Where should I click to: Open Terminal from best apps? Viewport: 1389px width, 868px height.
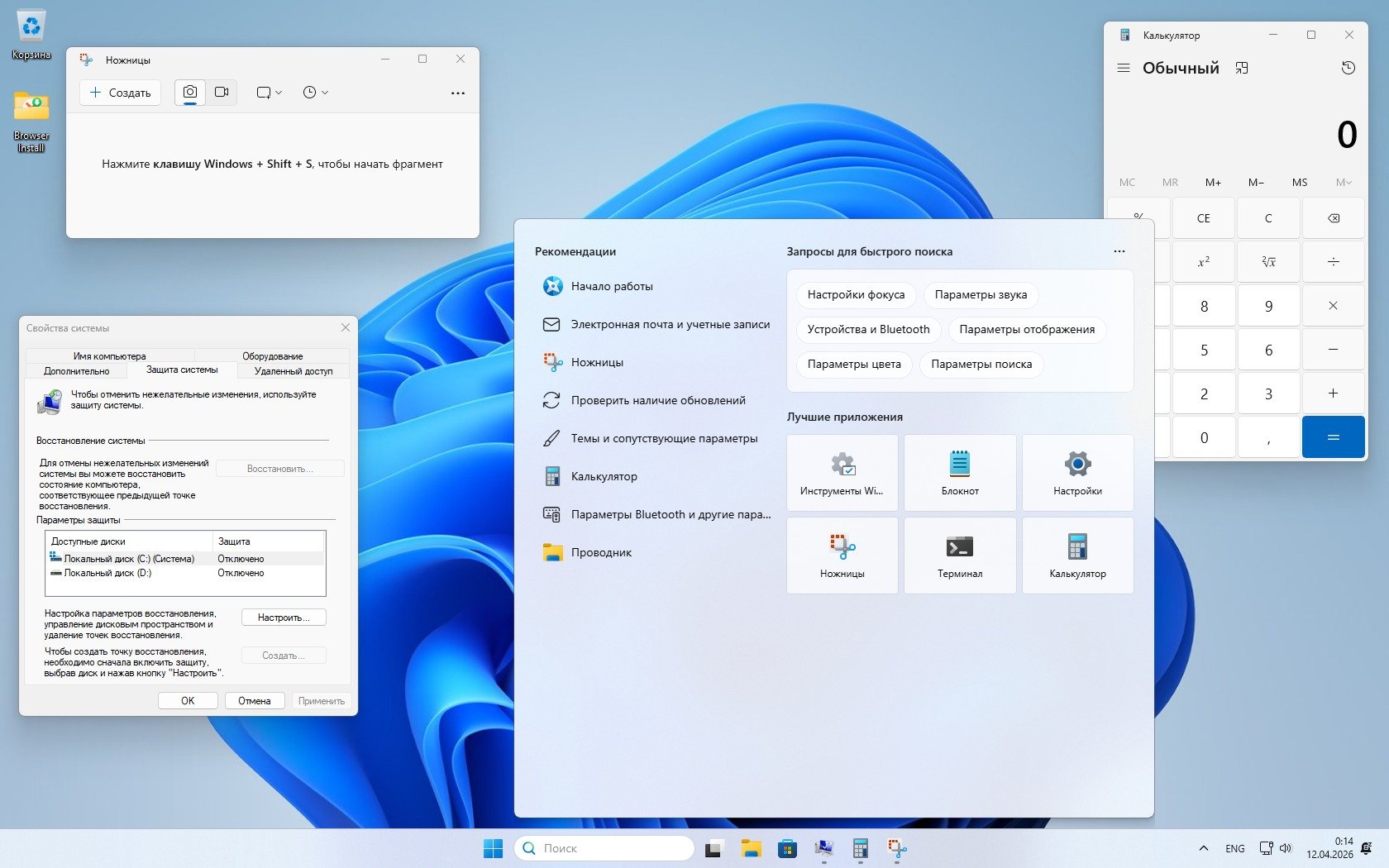pyautogui.click(x=959, y=556)
